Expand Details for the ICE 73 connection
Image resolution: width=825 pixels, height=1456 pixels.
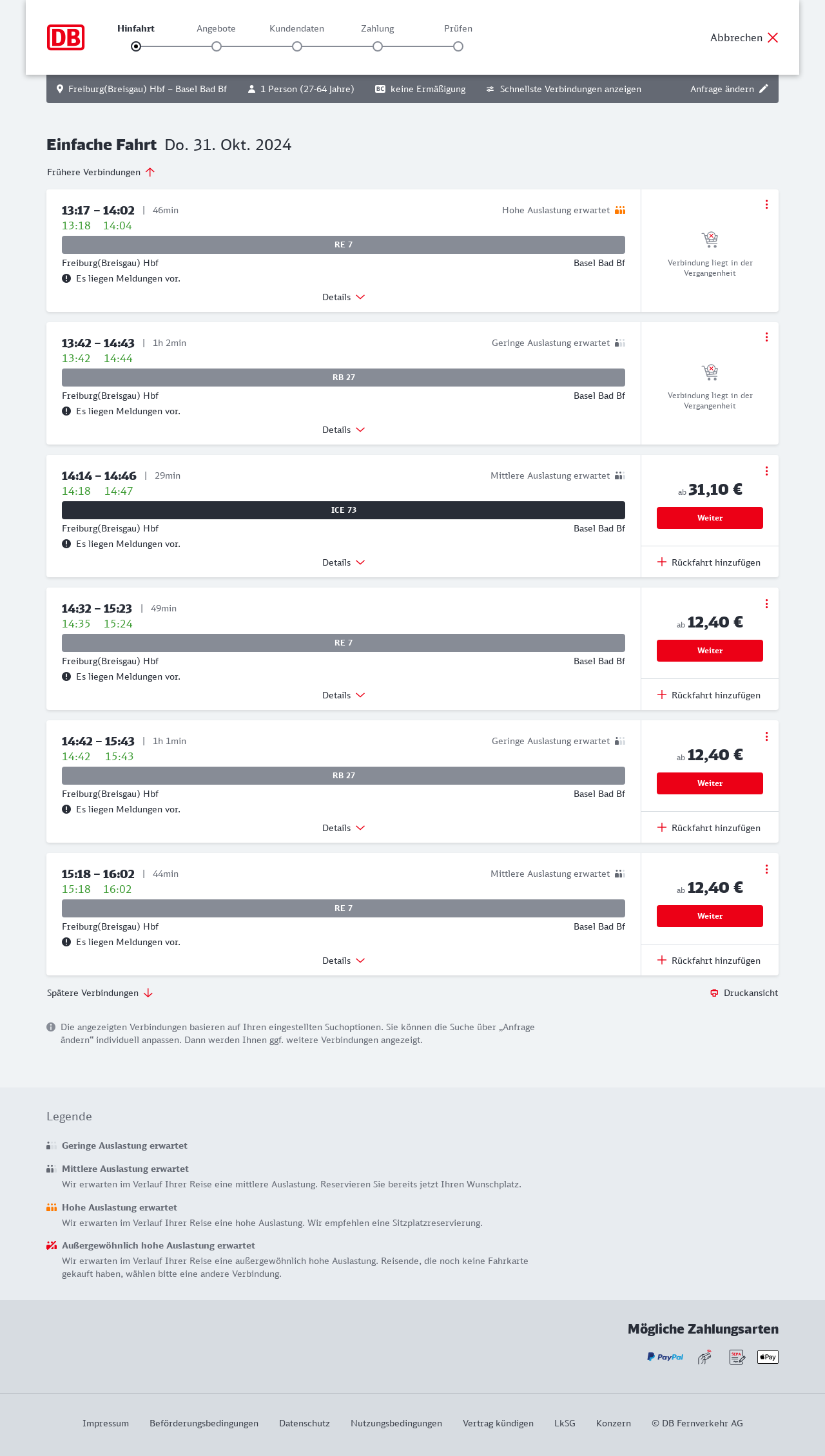coord(344,562)
